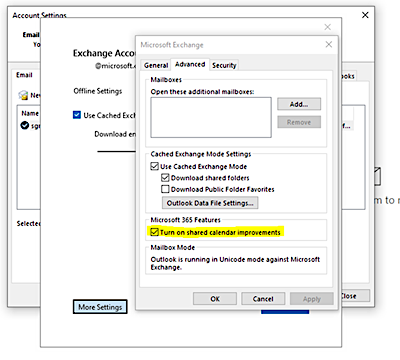Uncheck Download shared folders
The height and width of the screenshot is (360, 400).
(x=165, y=178)
